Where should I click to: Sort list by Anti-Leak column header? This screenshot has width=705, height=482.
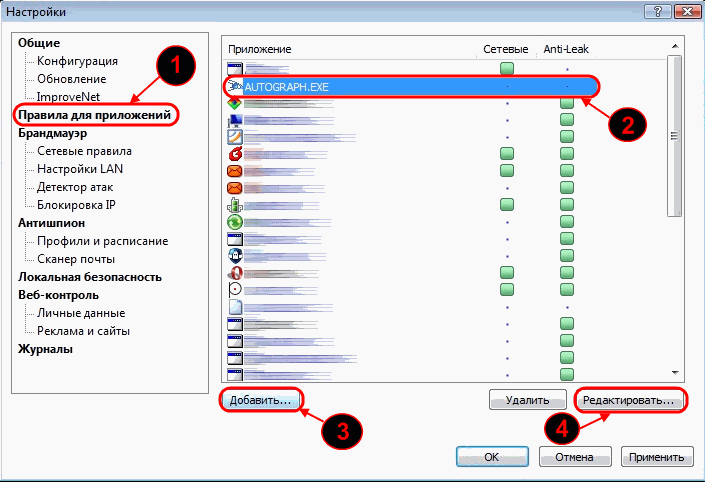tap(566, 48)
